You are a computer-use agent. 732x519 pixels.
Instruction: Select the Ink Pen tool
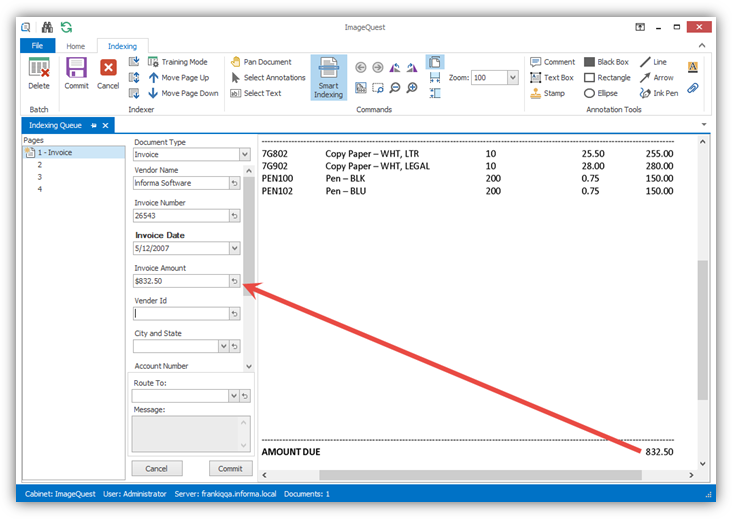click(x=659, y=93)
